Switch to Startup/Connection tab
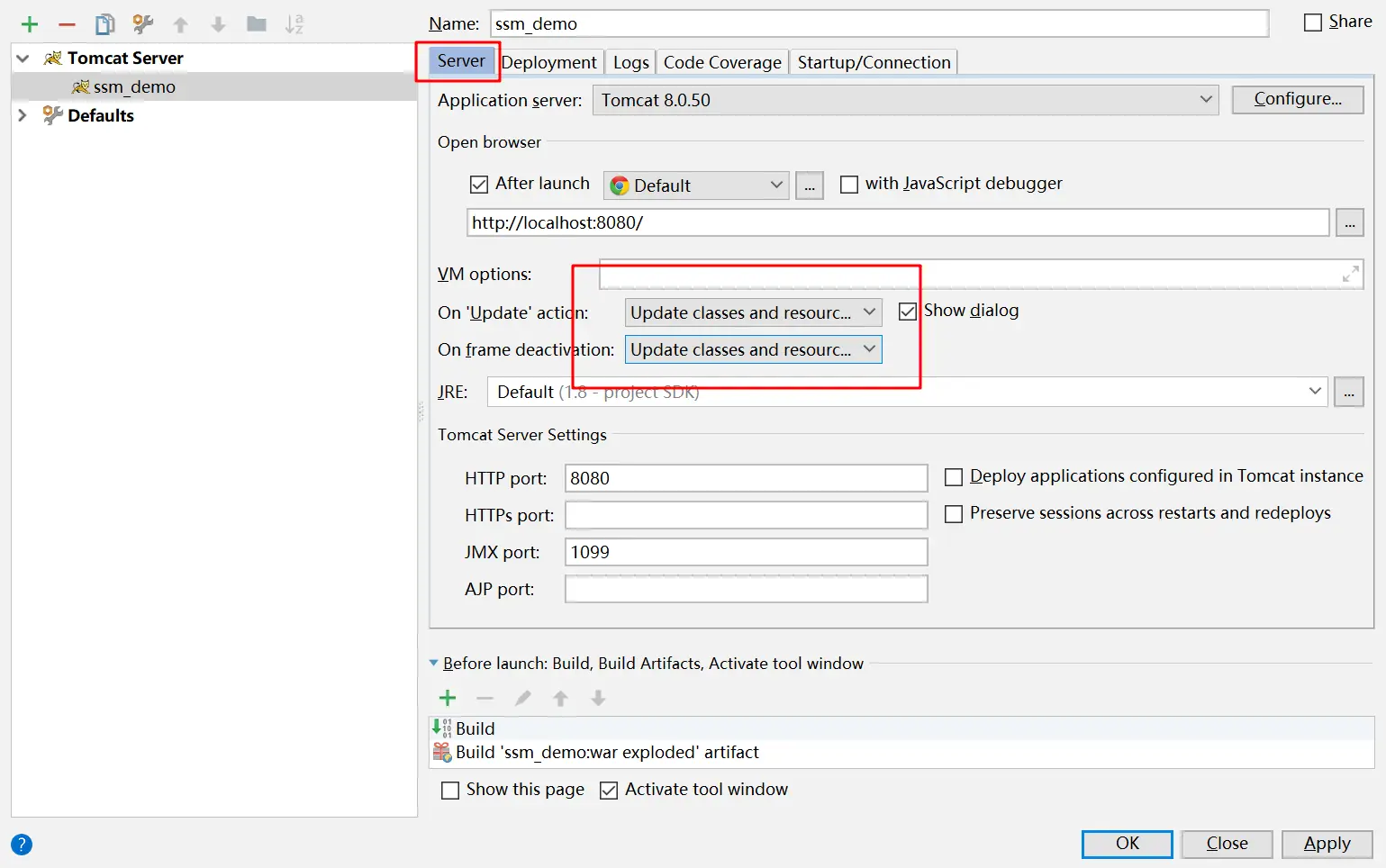The width and height of the screenshot is (1386, 868). tap(874, 62)
